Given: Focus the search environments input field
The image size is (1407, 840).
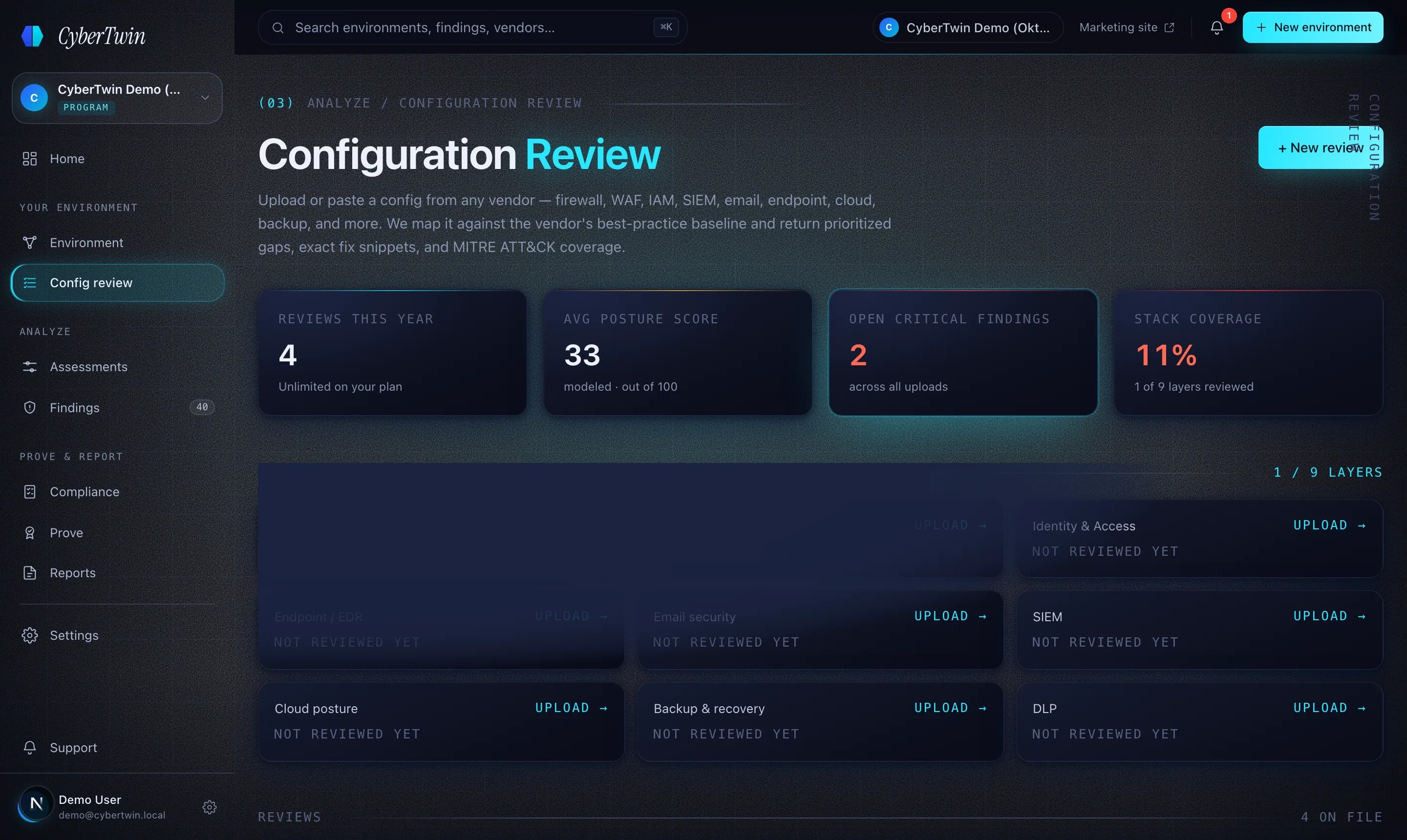Looking at the screenshot, I should [x=472, y=28].
